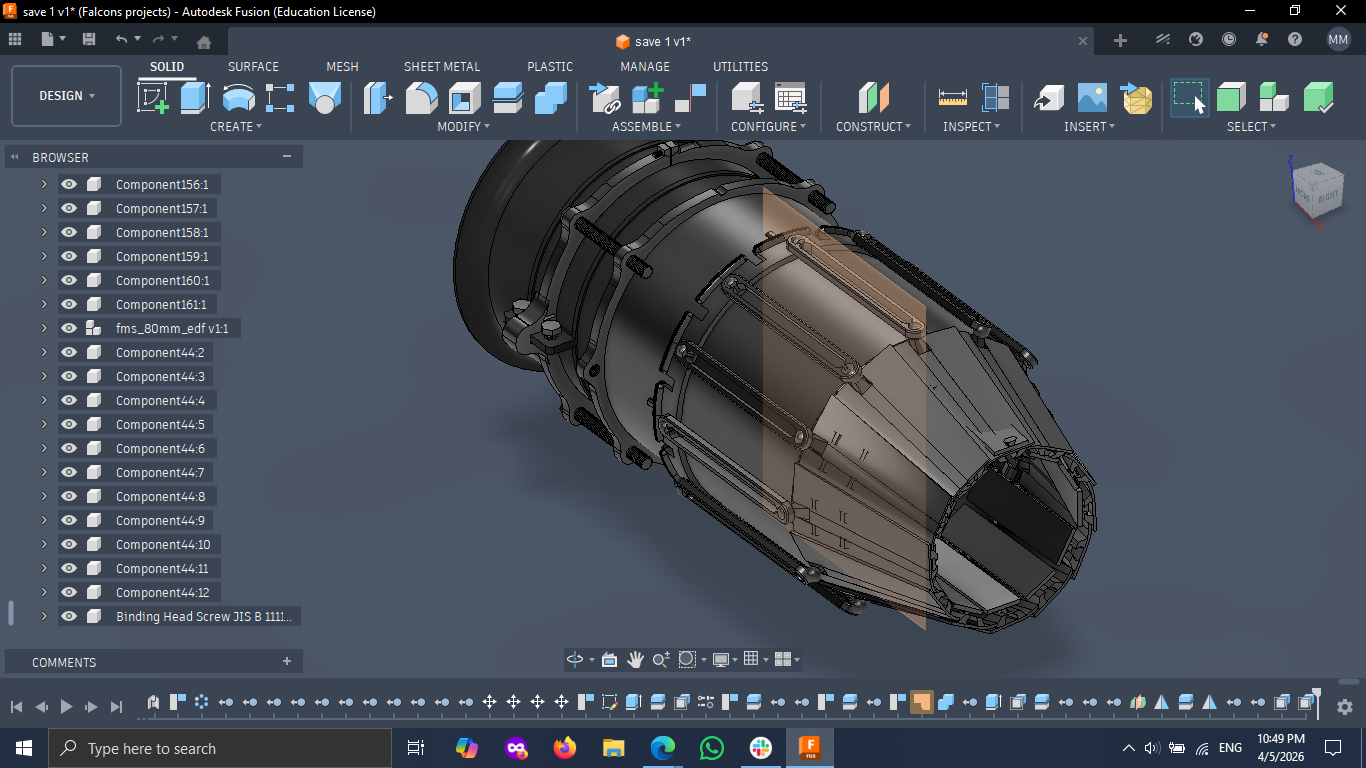Click the ViewCube RIGHT face

pyautogui.click(x=1327, y=197)
